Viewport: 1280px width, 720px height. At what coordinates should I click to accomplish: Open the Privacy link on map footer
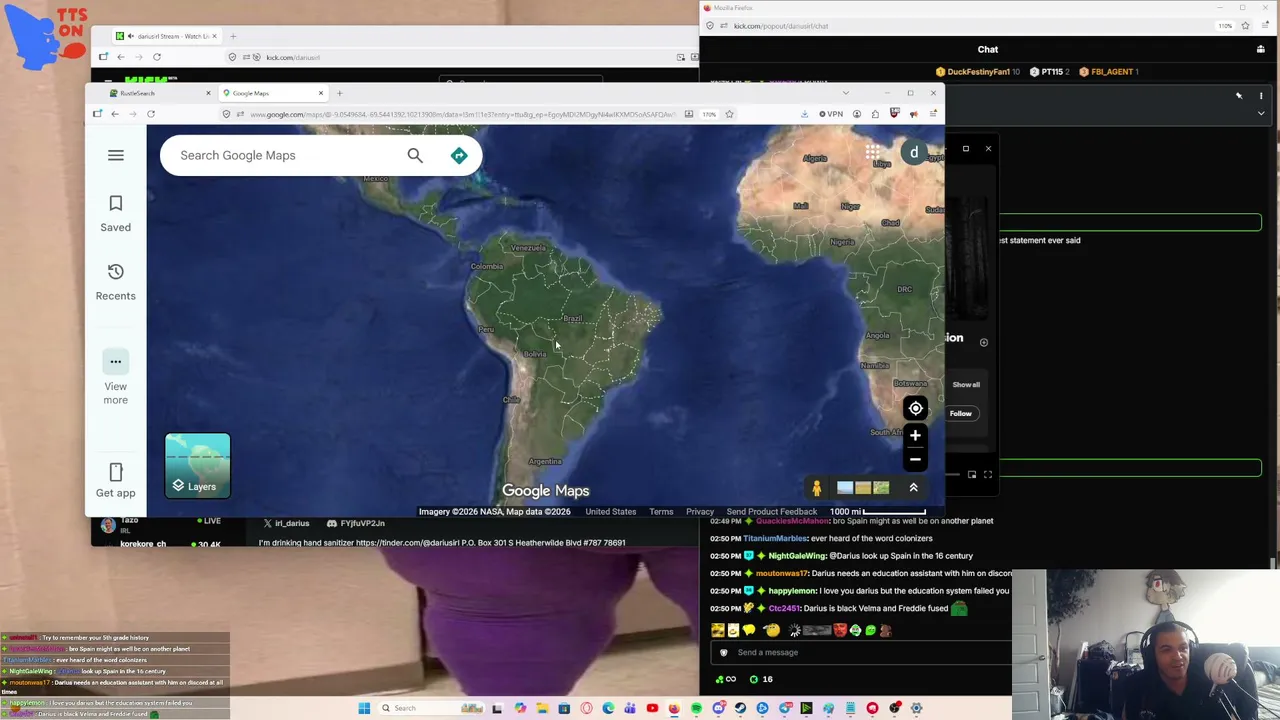pos(700,512)
